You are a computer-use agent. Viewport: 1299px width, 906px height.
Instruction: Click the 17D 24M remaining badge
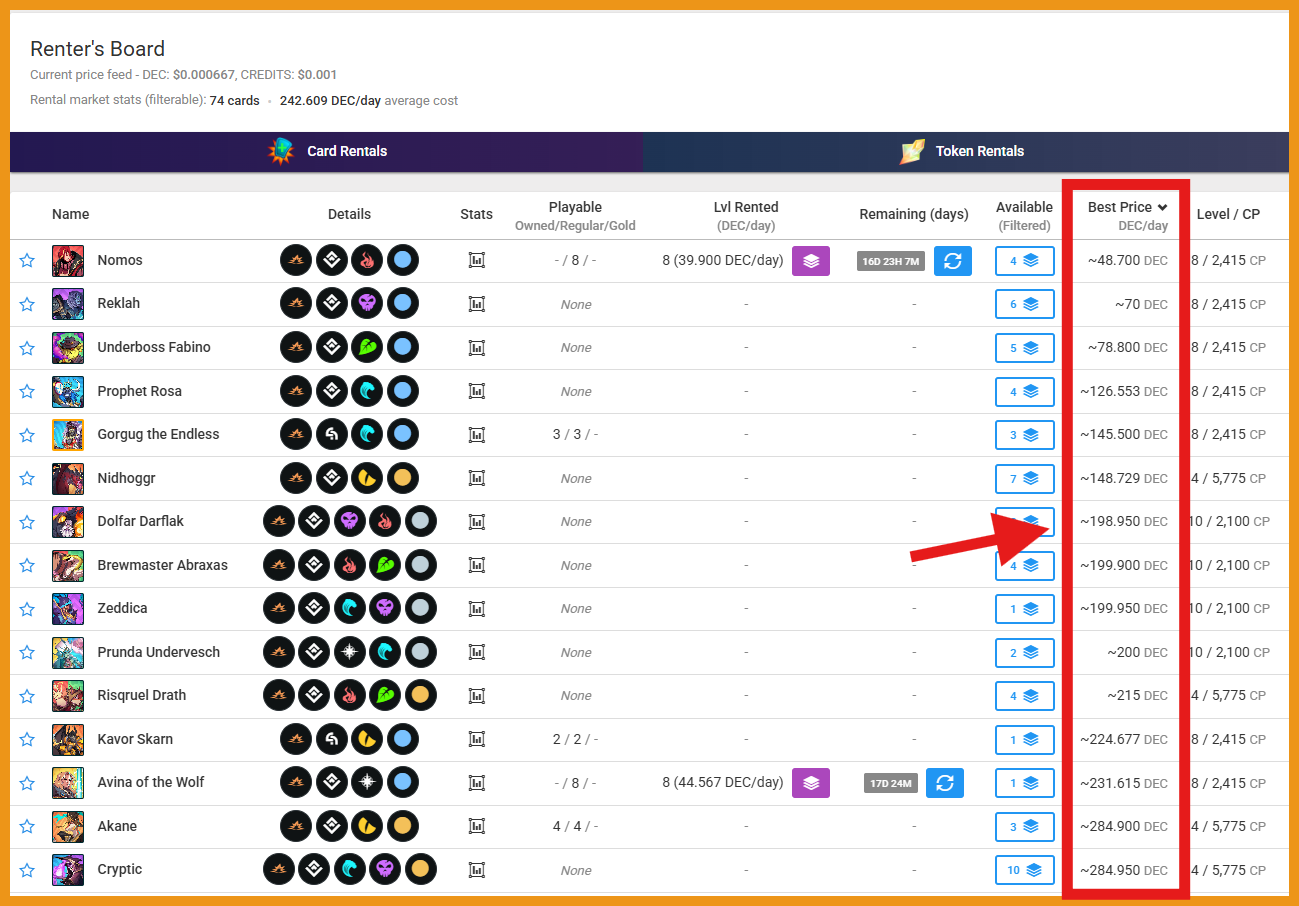(x=891, y=783)
